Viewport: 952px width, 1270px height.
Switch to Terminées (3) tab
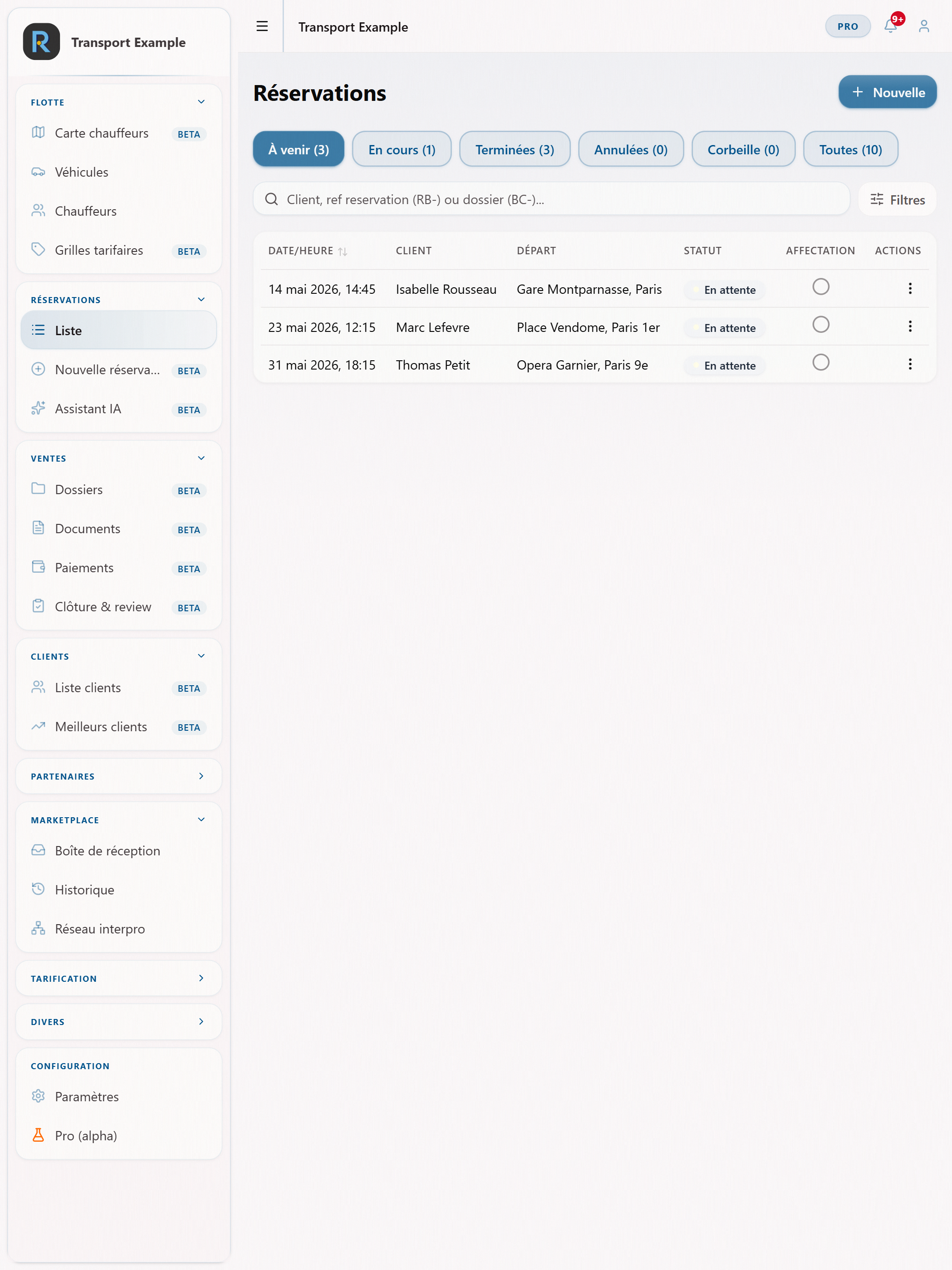click(x=515, y=149)
